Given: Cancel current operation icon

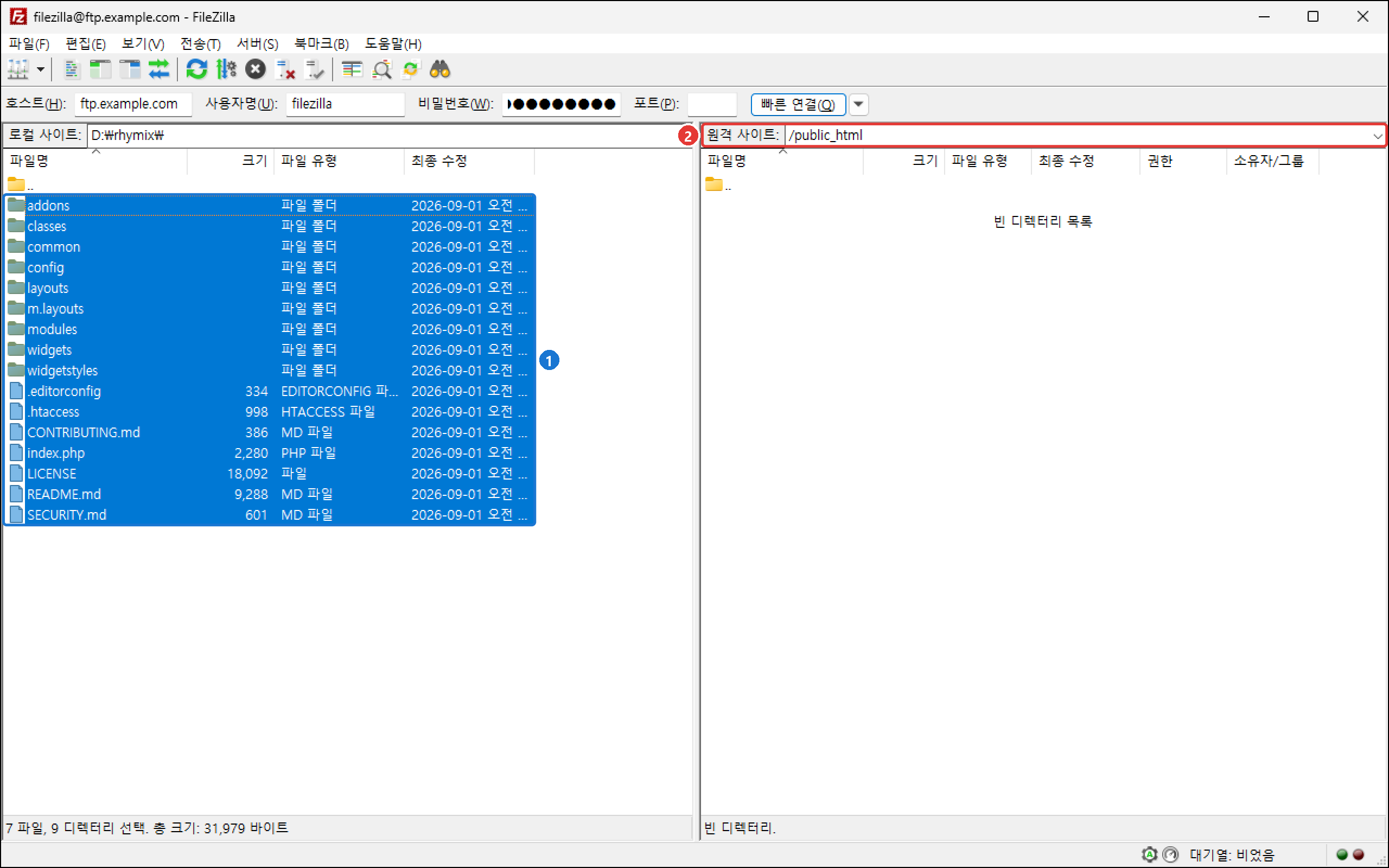Looking at the screenshot, I should pos(256,69).
